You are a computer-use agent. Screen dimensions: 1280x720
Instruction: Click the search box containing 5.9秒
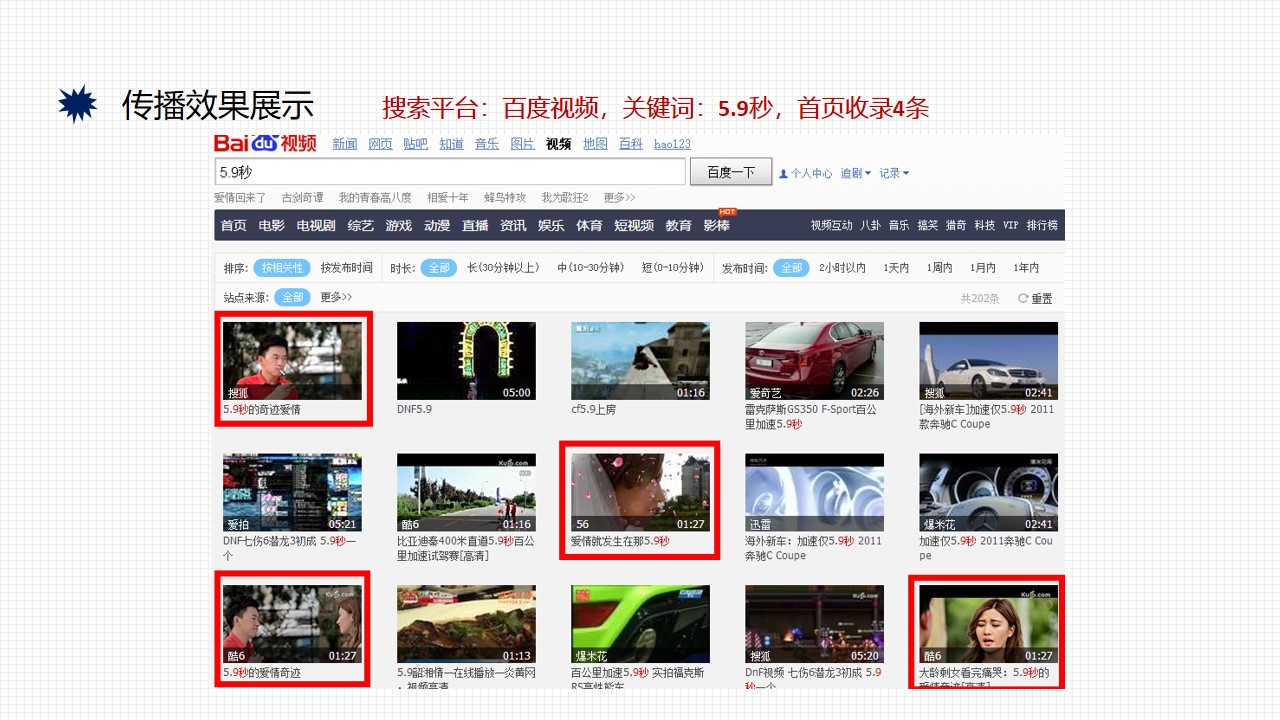tap(450, 172)
